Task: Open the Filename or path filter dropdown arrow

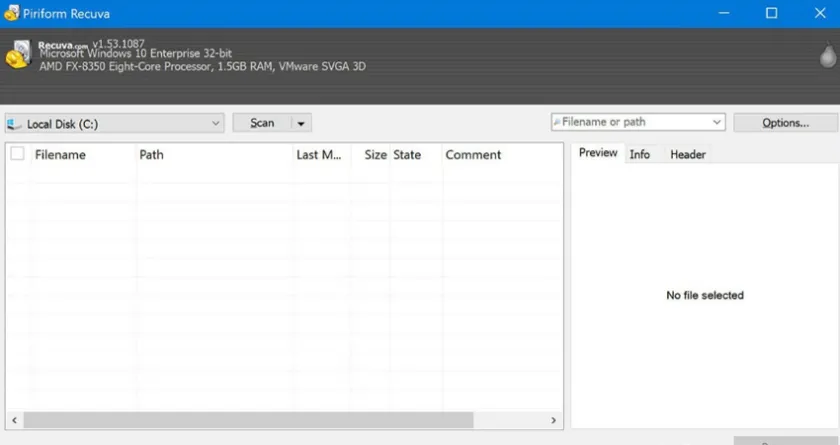Action: coord(716,122)
